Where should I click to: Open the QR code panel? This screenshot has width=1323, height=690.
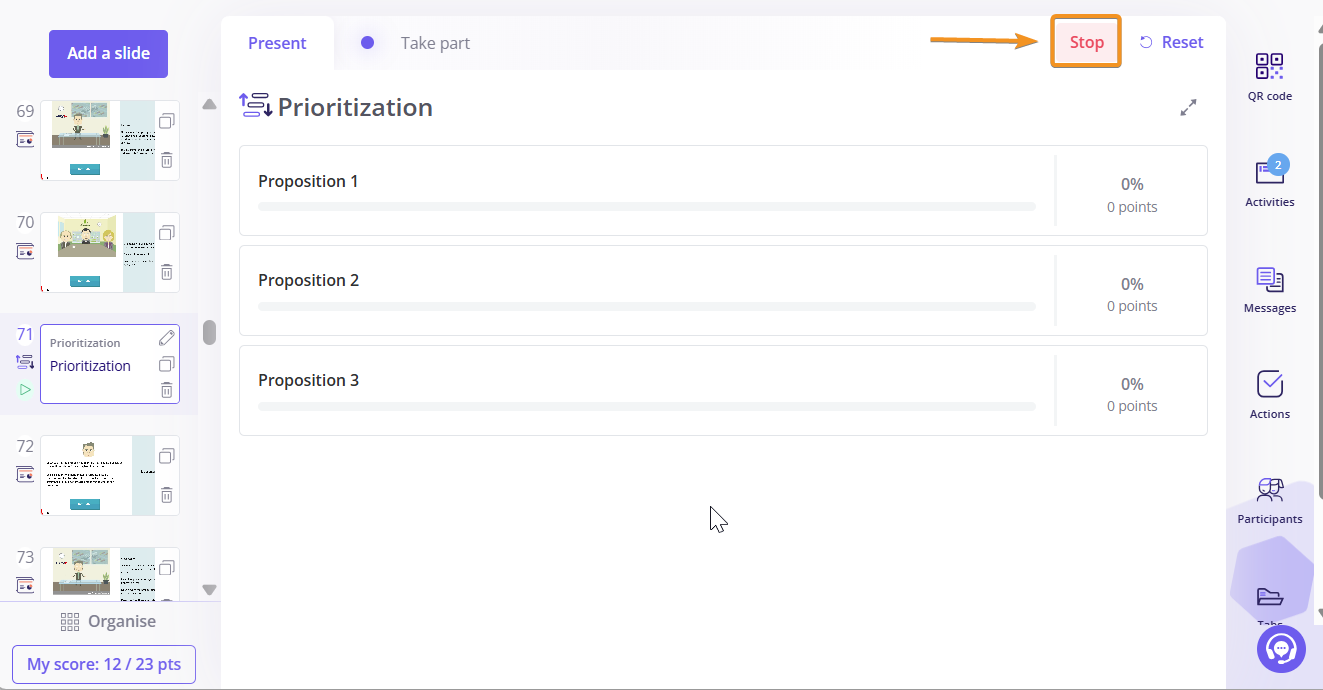(1269, 77)
